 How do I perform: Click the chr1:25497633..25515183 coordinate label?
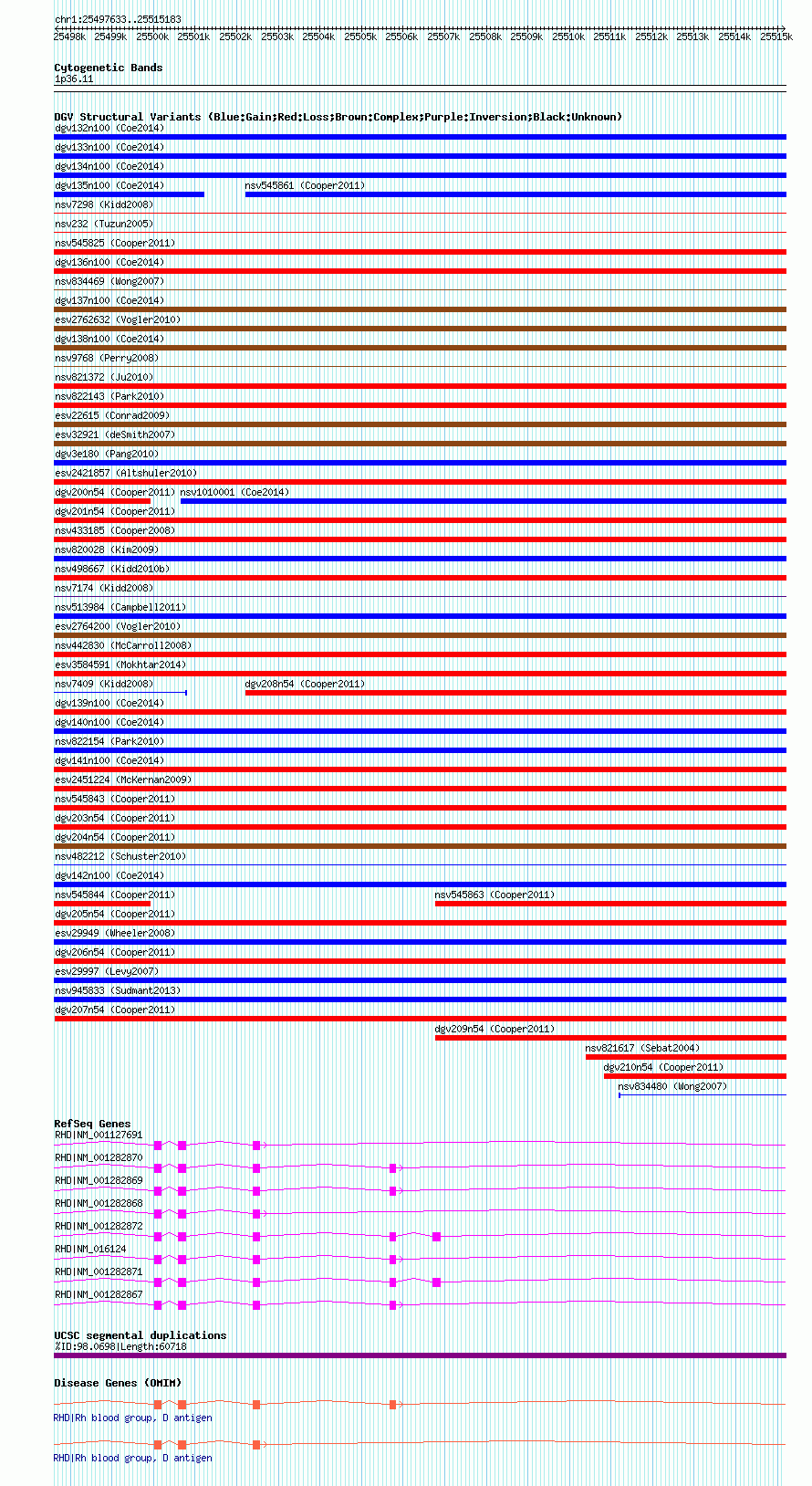coord(118,19)
